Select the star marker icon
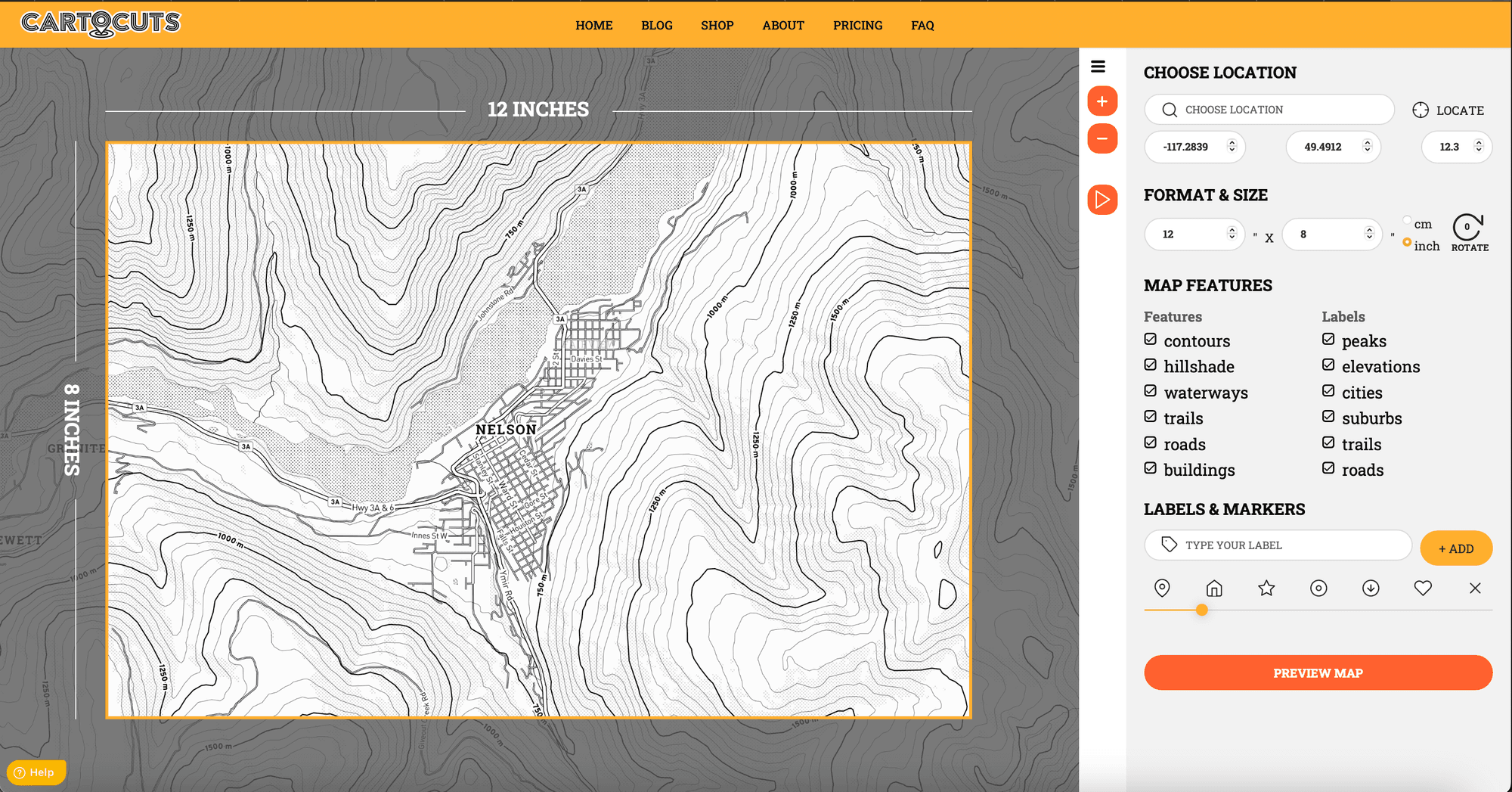Image resolution: width=1512 pixels, height=792 pixels. tap(1266, 588)
